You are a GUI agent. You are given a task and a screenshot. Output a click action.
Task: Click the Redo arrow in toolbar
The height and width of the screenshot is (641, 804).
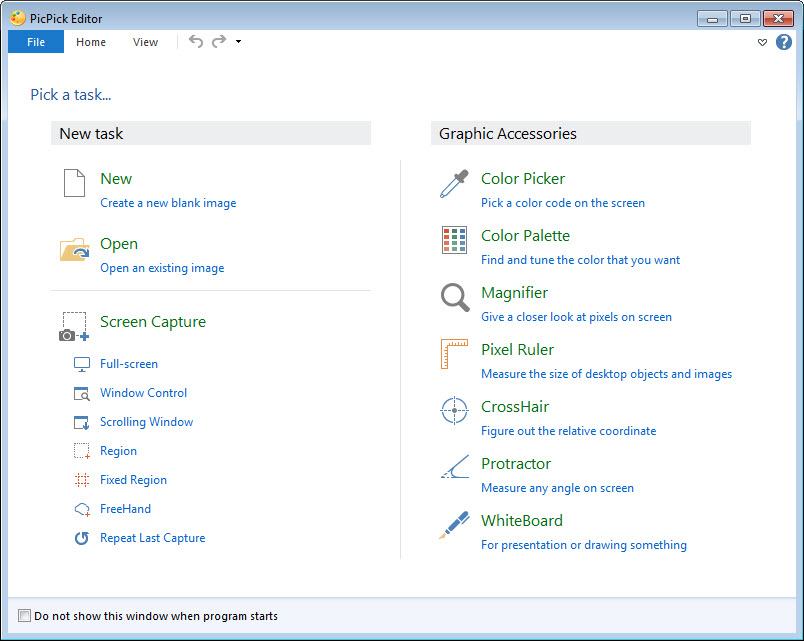[x=219, y=42]
